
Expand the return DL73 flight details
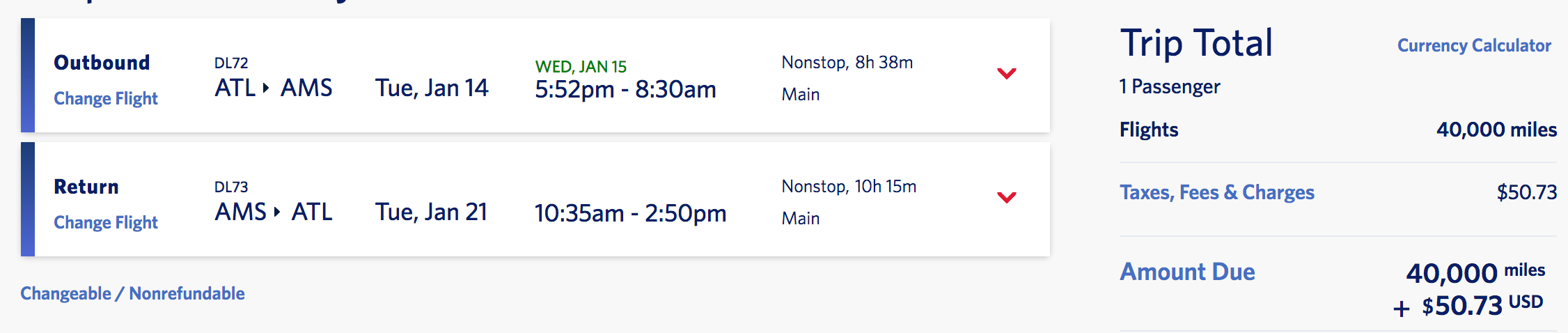(1006, 197)
